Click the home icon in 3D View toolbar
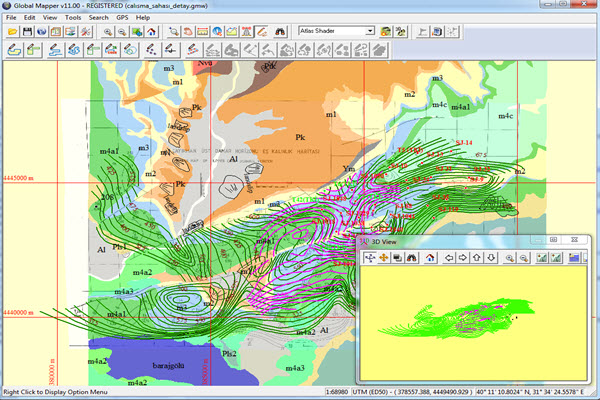This screenshot has height=400, width=600. tap(429, 257)
